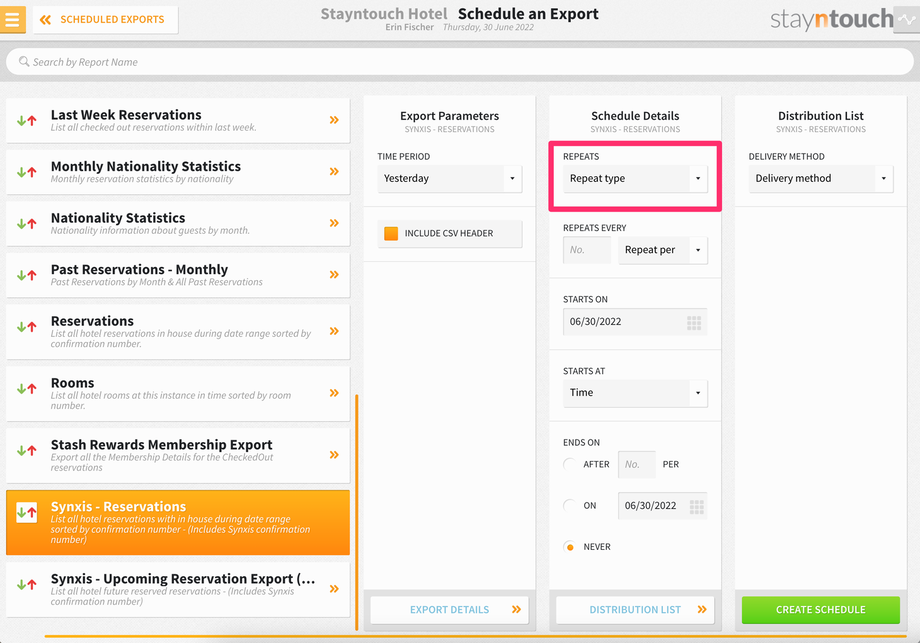Open Synxis - Upcoming Reservation Export chevron
The height and width of the screenshot is (643, 920).
pos(334,588)
